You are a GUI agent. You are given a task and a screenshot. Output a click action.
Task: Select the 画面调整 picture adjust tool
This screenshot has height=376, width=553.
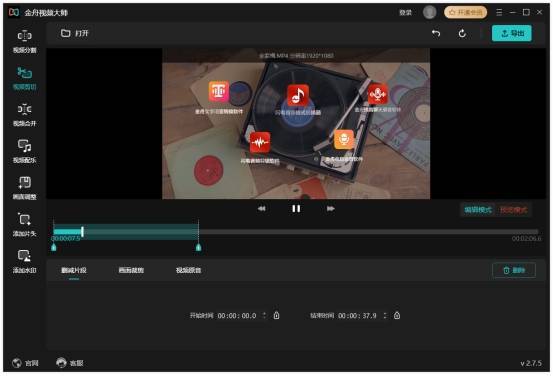coord(24,188)
